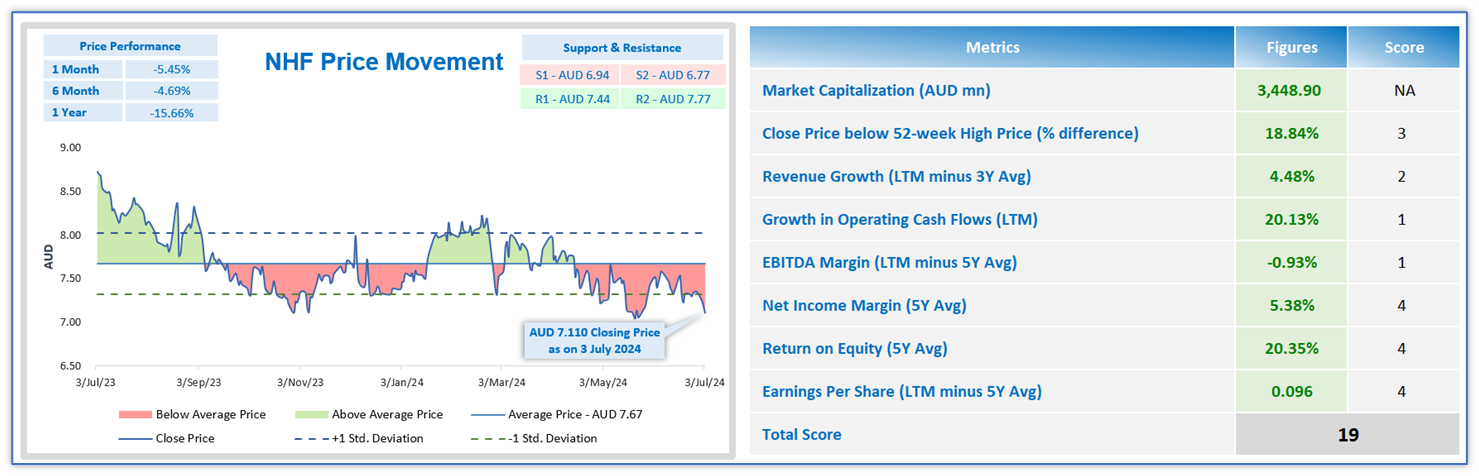Select the Market Capitalization (AUD mn) row label
Viewport: 1479px width, 476px height.
click(876, 90)
